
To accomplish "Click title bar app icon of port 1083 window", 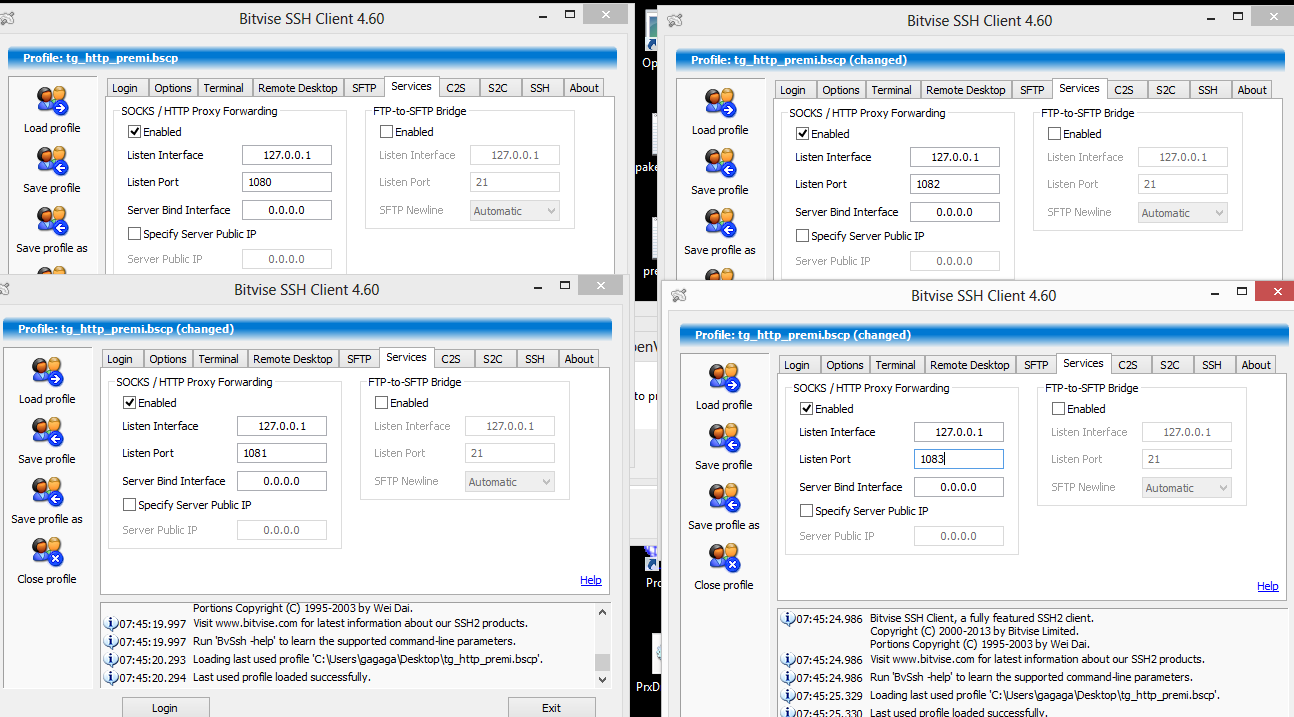I will click(x=679, y=295).
